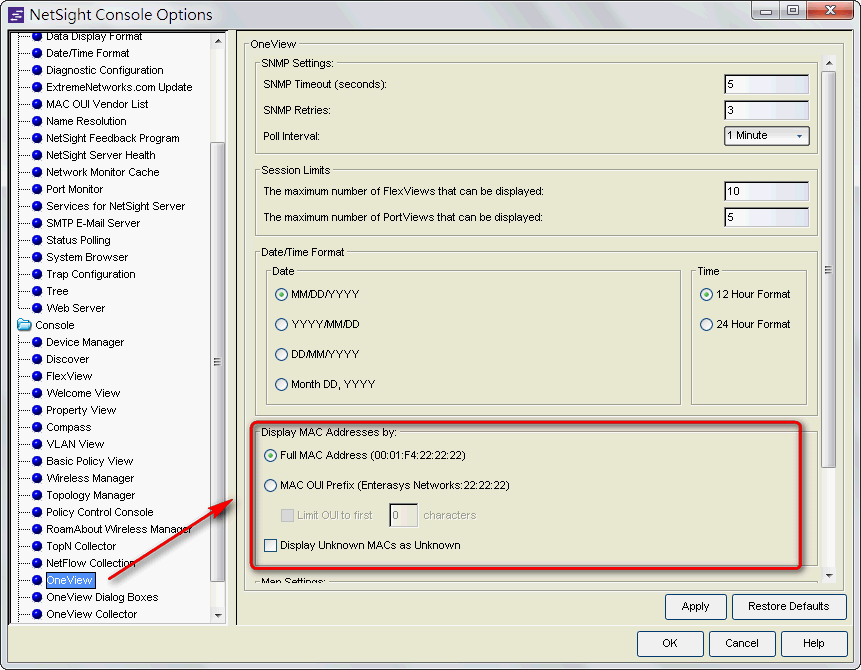
Task: Click OneView panel scroll up arrow
Action: tap(829, 64)
